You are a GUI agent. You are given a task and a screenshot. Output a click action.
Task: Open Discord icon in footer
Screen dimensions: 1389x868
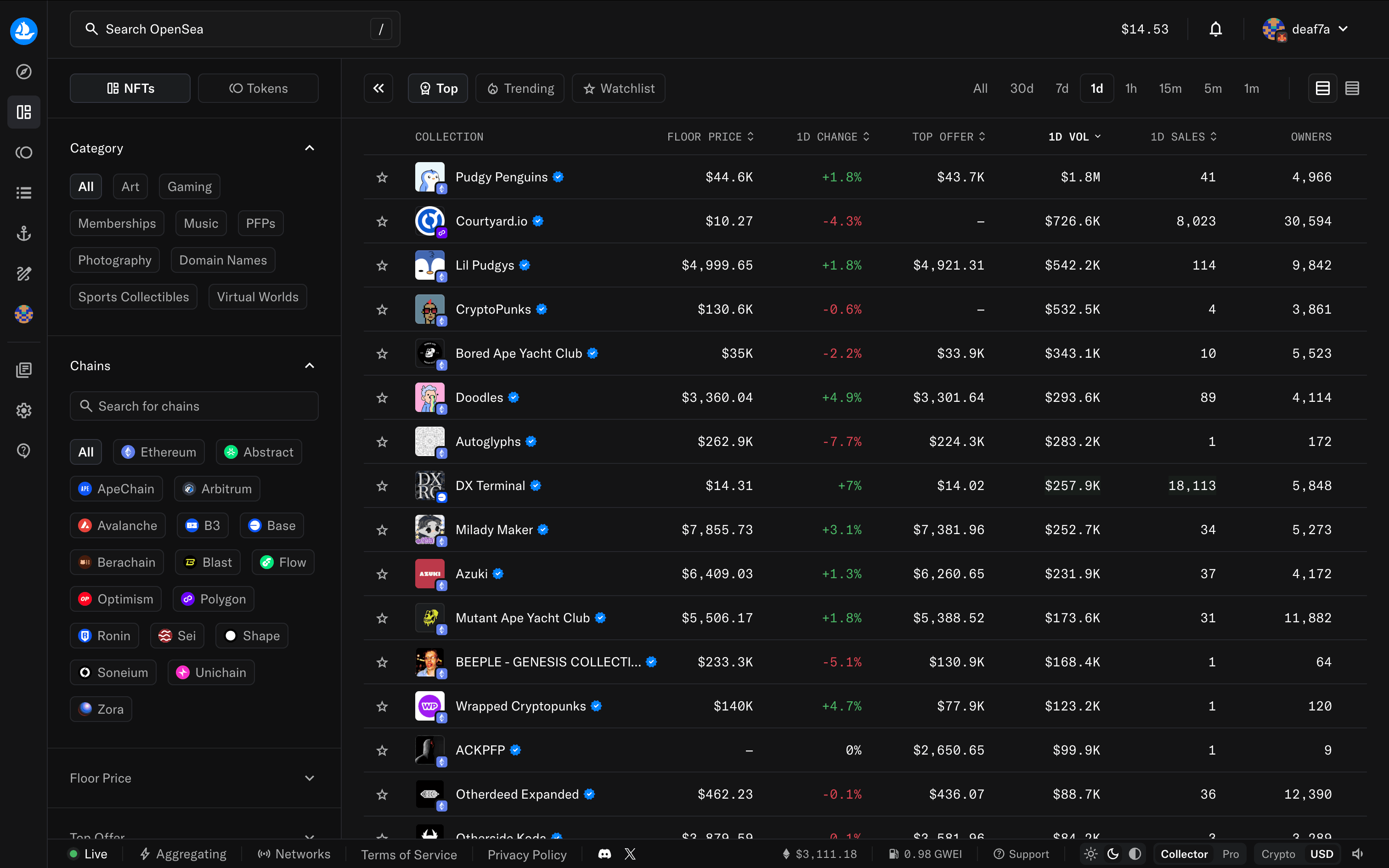(x=604, y=854)
